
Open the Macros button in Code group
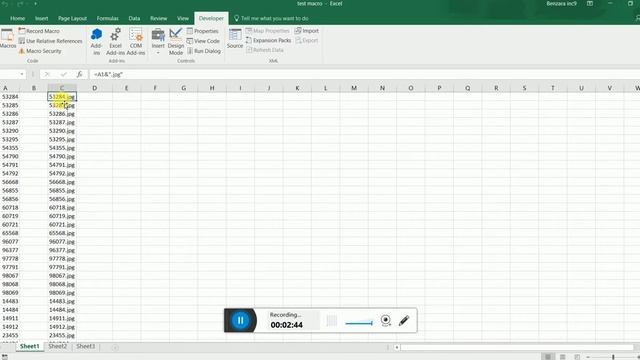point(7,39)
